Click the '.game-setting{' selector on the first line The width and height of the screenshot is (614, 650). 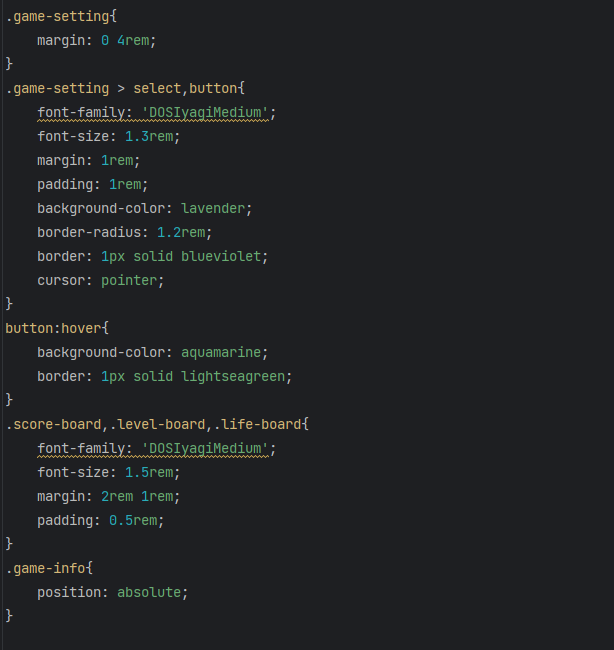pos(61,17)
